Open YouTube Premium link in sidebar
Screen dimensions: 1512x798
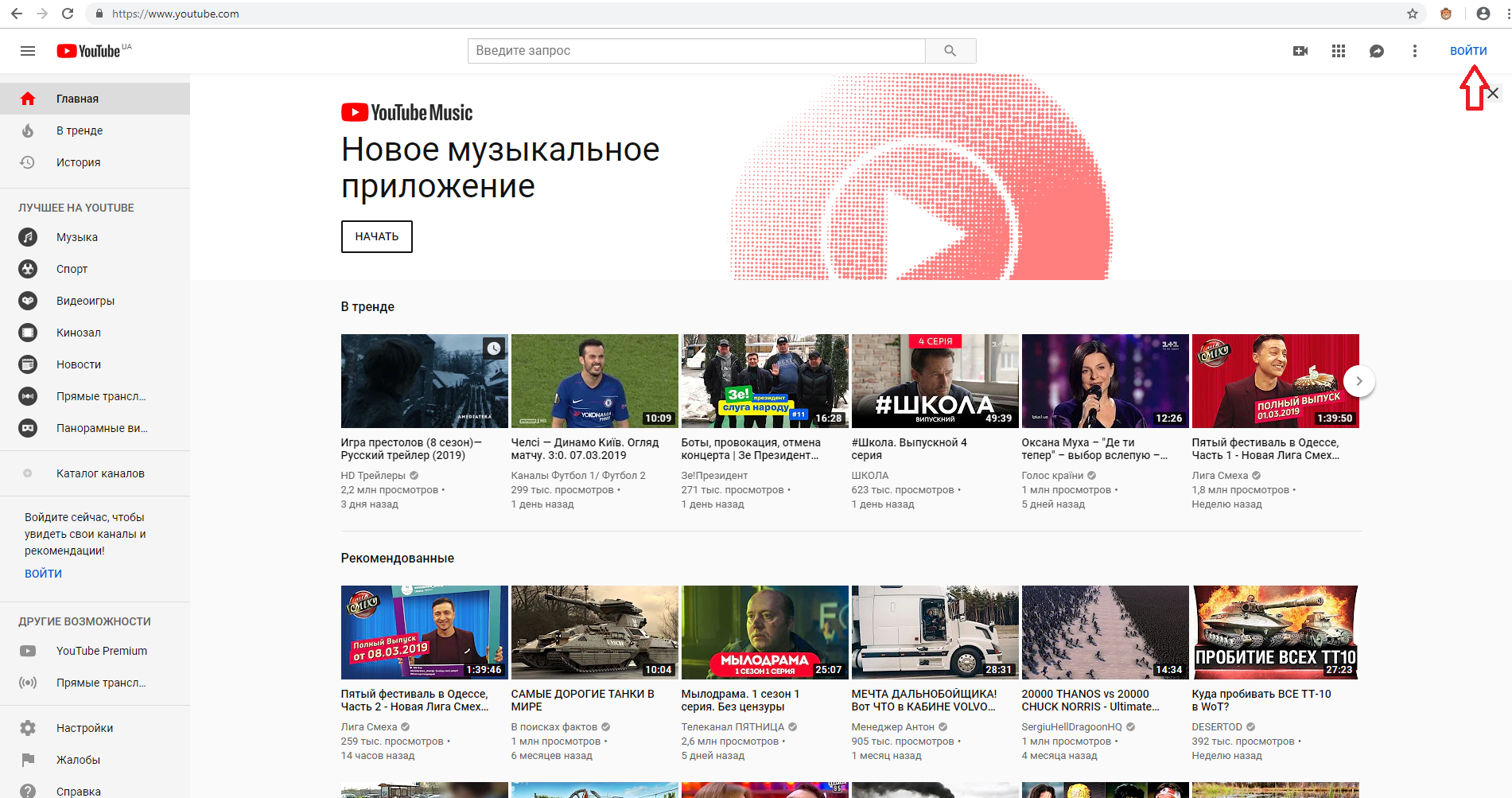pos(95,651)
